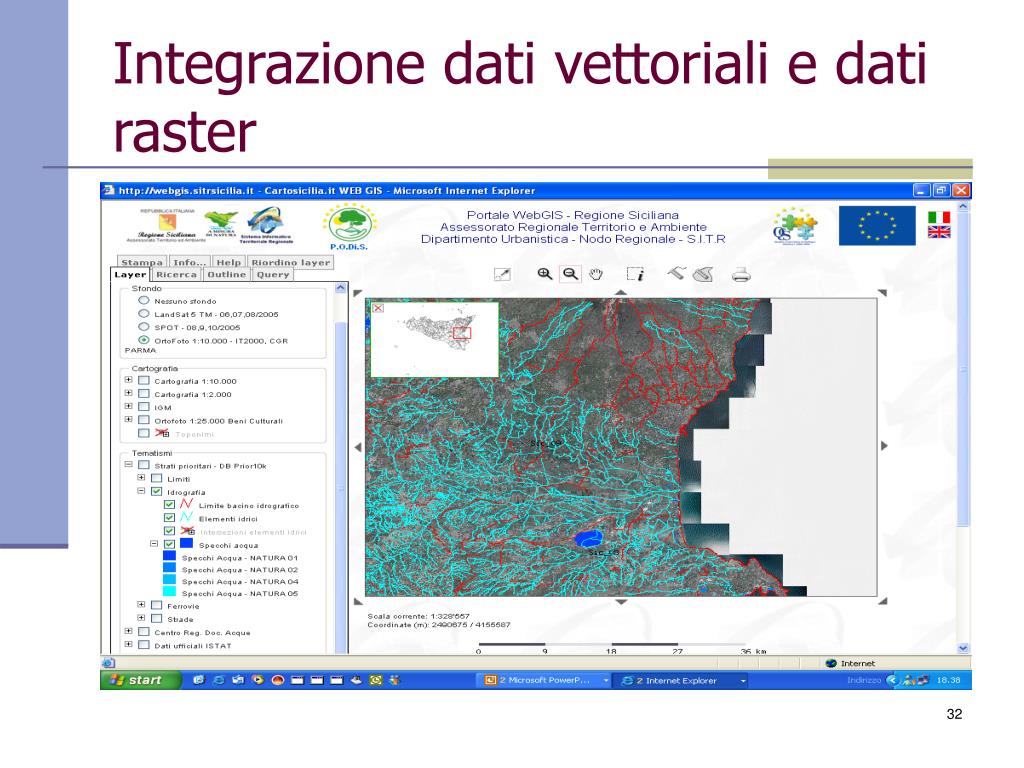Collapse Strati prioritari DB Prior10k node

(x=129, y=464)
